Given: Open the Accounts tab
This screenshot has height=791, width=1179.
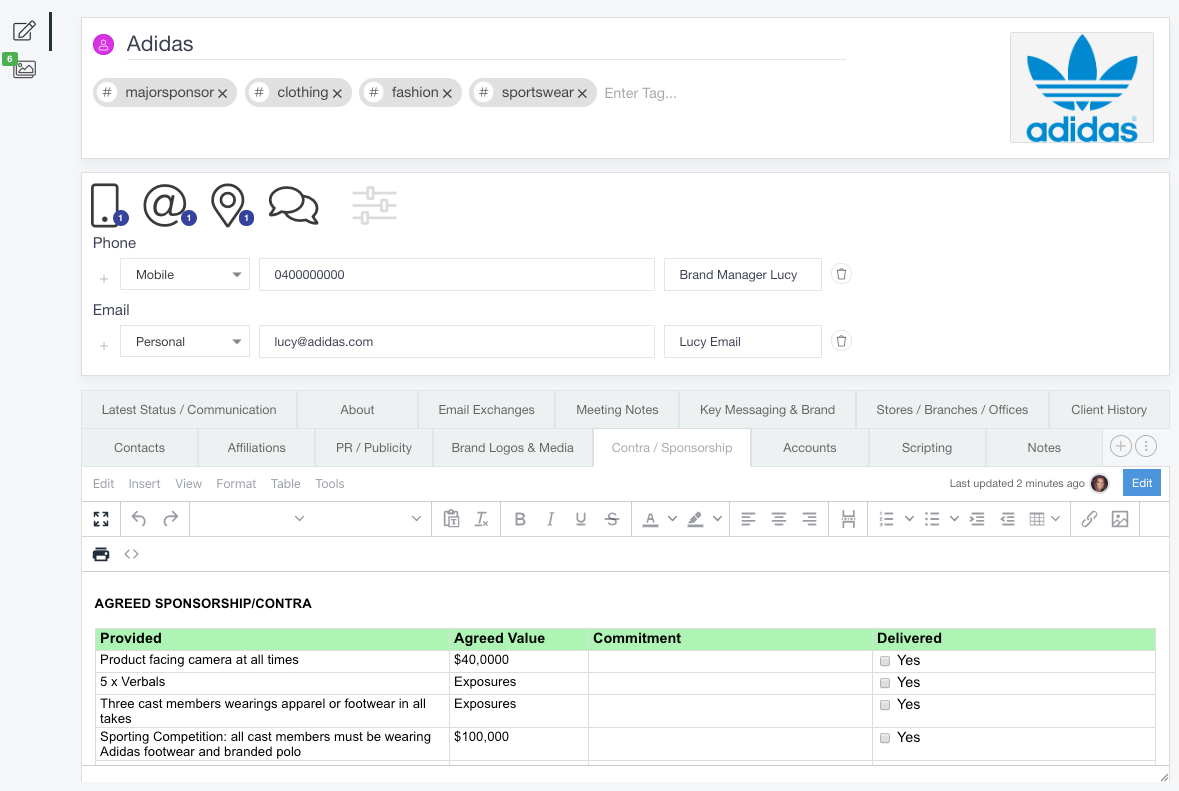Looking at the screenshot, I should click(810, 447).
